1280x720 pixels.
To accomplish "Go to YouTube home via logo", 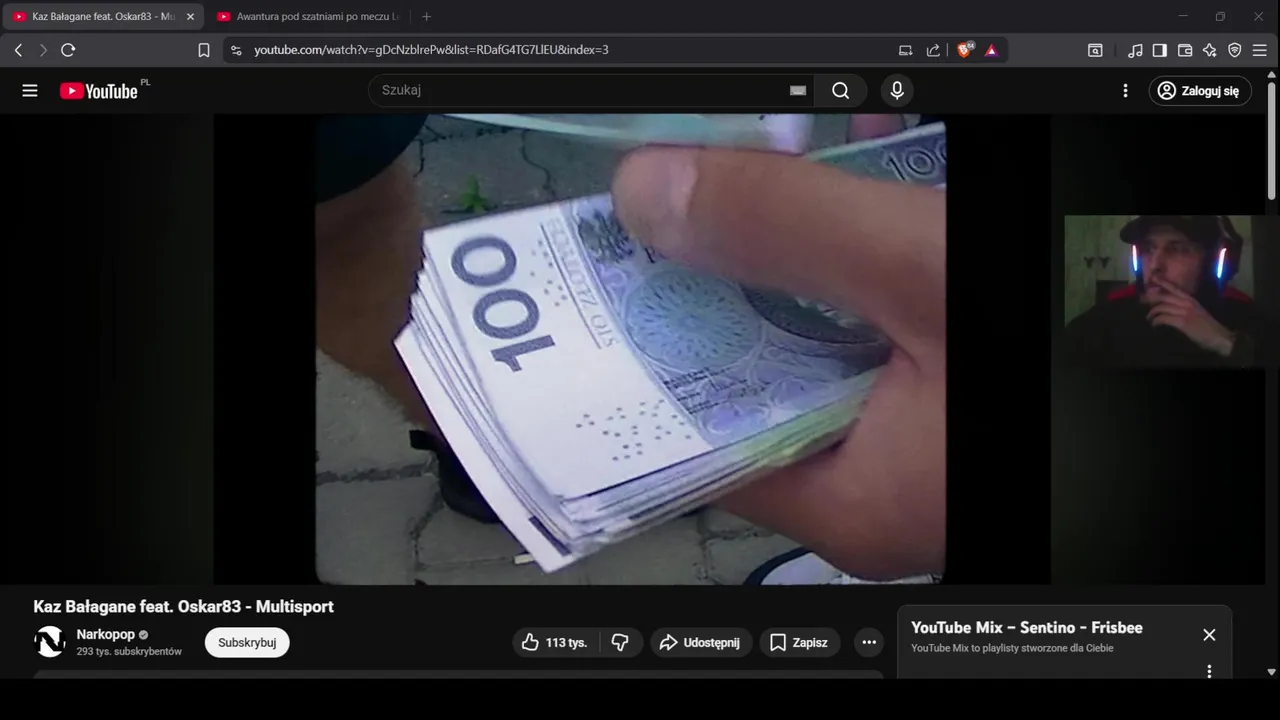I will (98, 91).
